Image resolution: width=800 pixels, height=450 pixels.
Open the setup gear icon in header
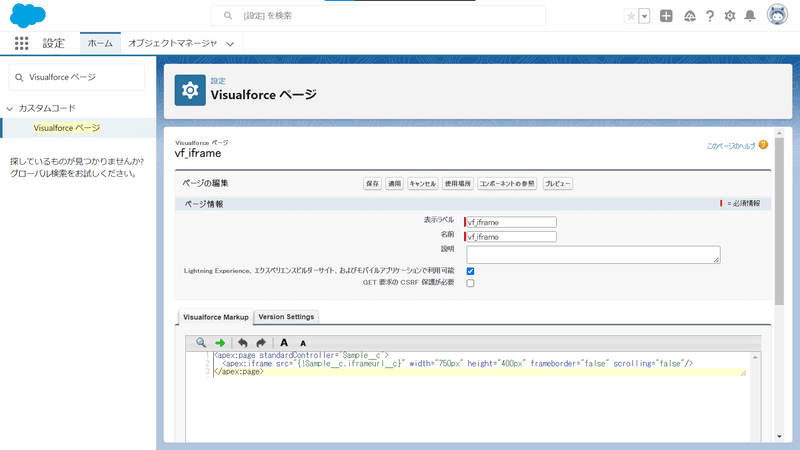[730, 16]
